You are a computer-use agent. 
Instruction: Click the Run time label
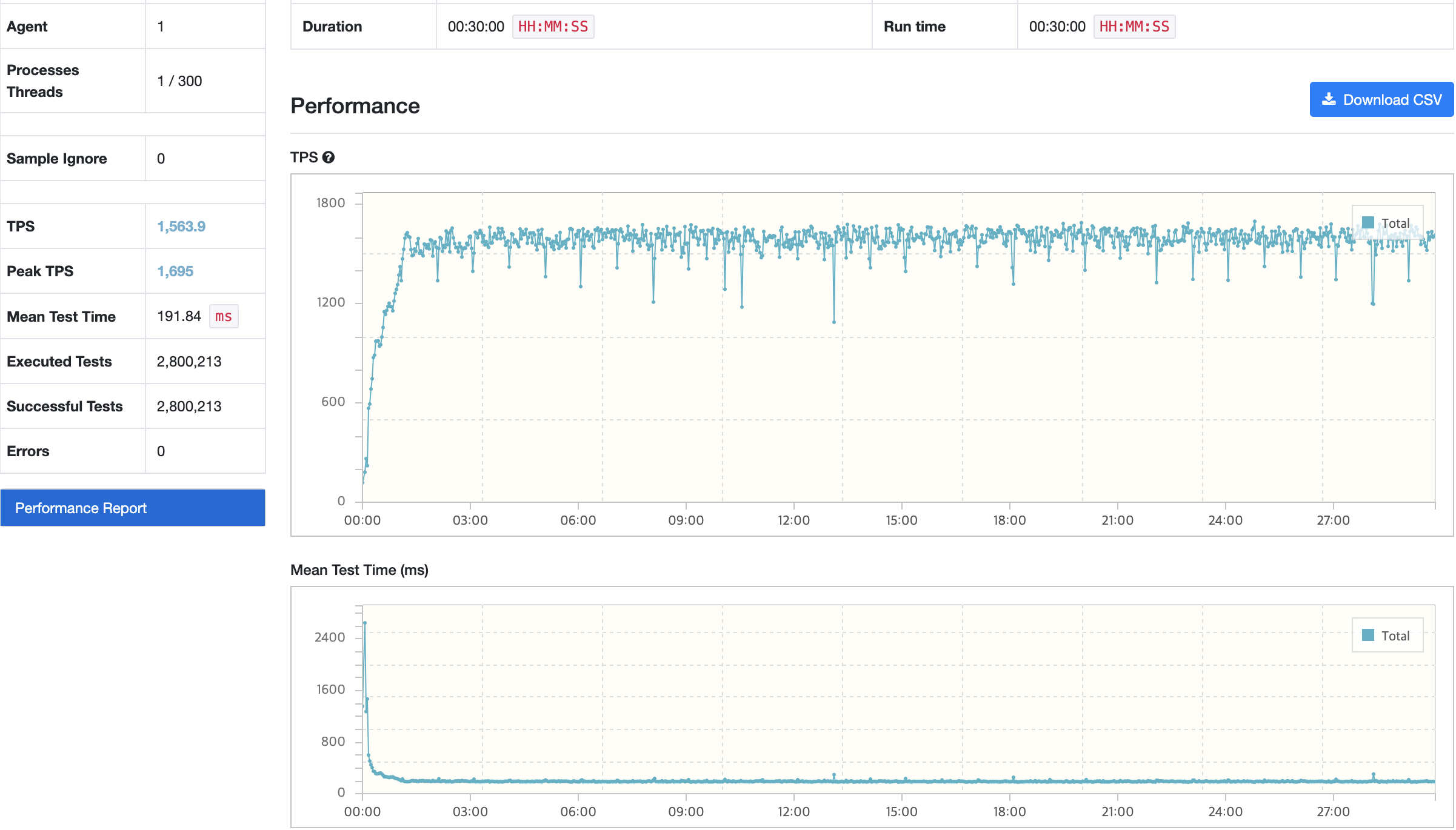915,27
